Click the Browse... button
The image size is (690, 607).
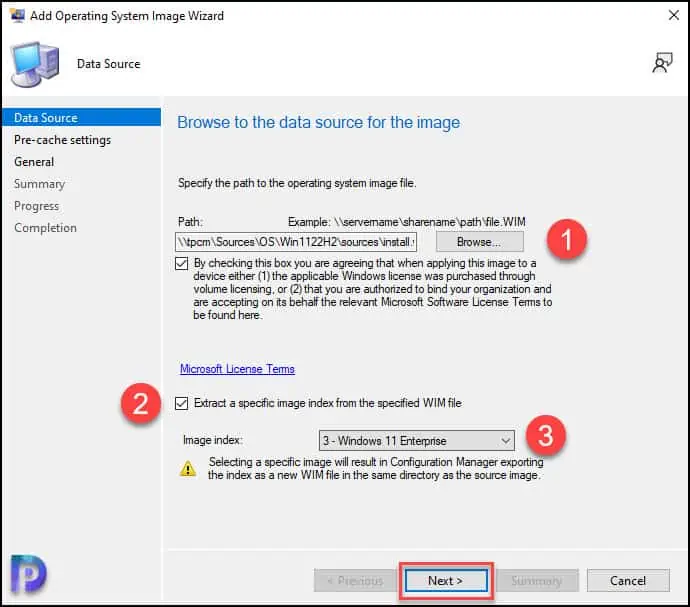(480, 242)
